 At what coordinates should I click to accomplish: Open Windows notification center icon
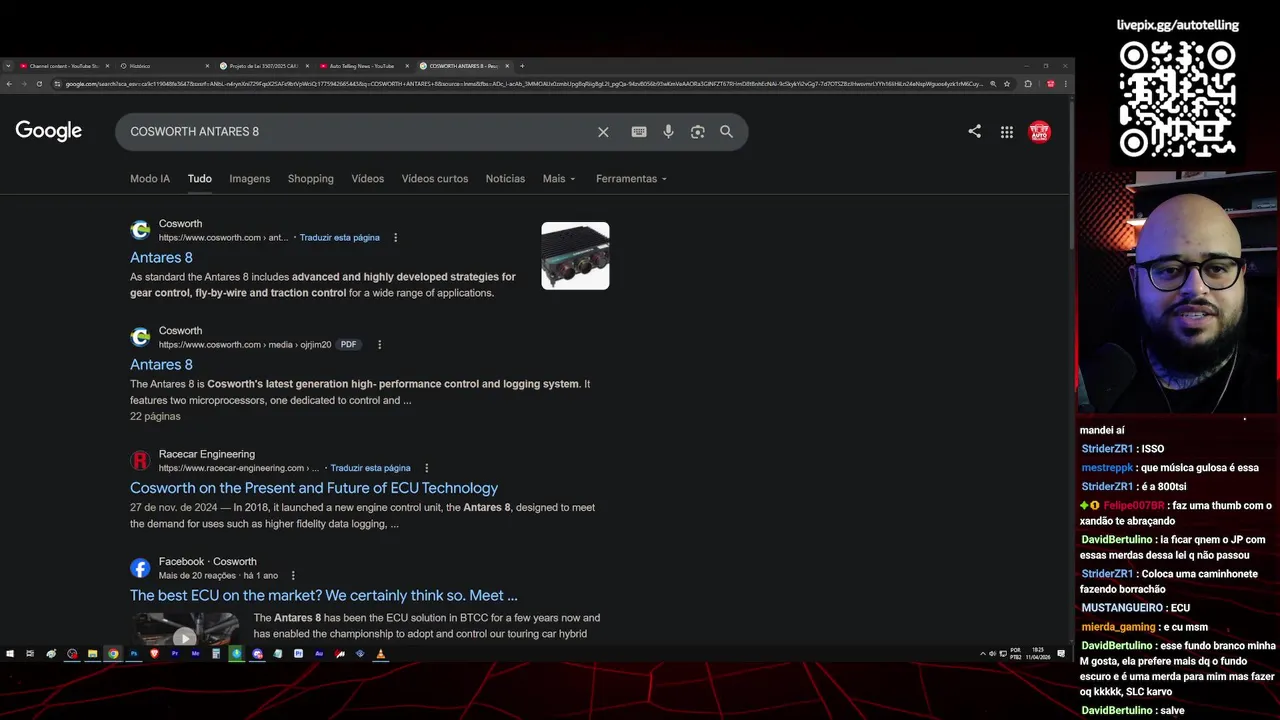(x=1062, y=654)
